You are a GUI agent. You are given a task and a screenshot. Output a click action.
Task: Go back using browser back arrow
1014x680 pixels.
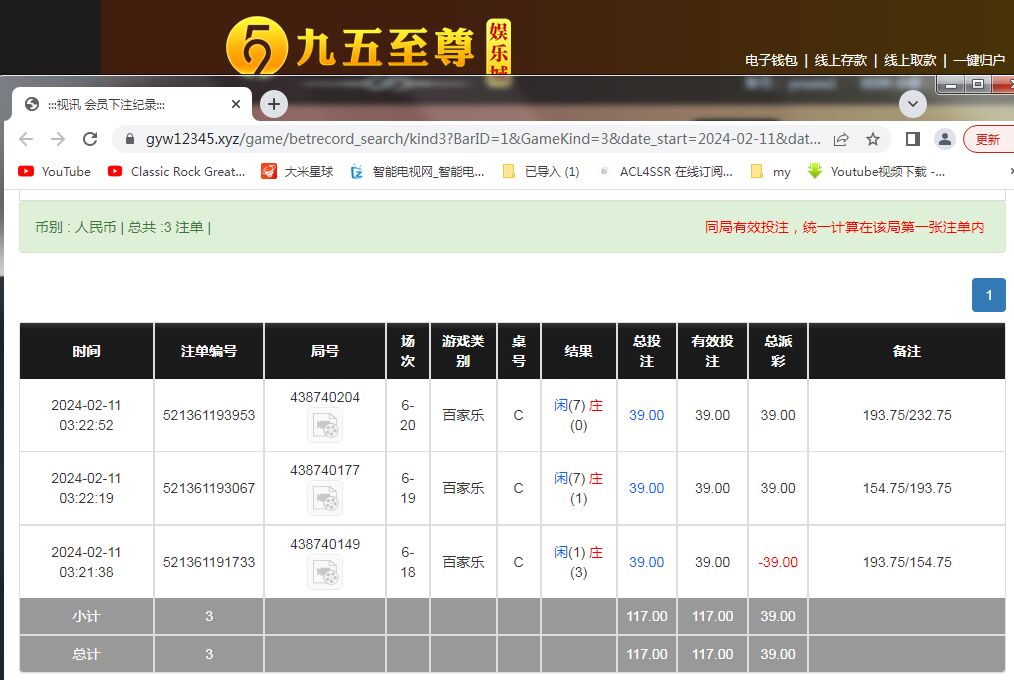pos(26,139)
